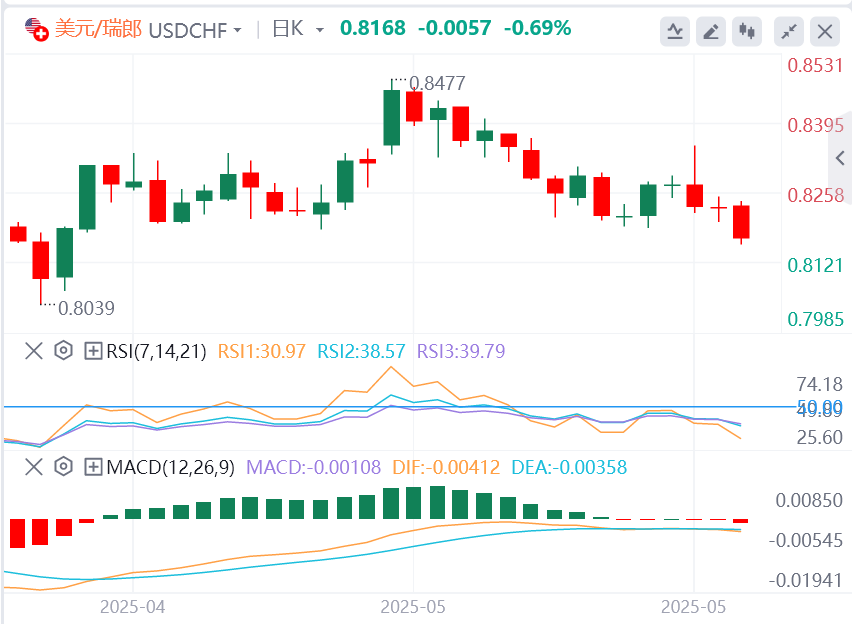Click the 2025-04 date axis label
Image resolution: width=852 pixels, height=624 pixels.
pos(132,606)
